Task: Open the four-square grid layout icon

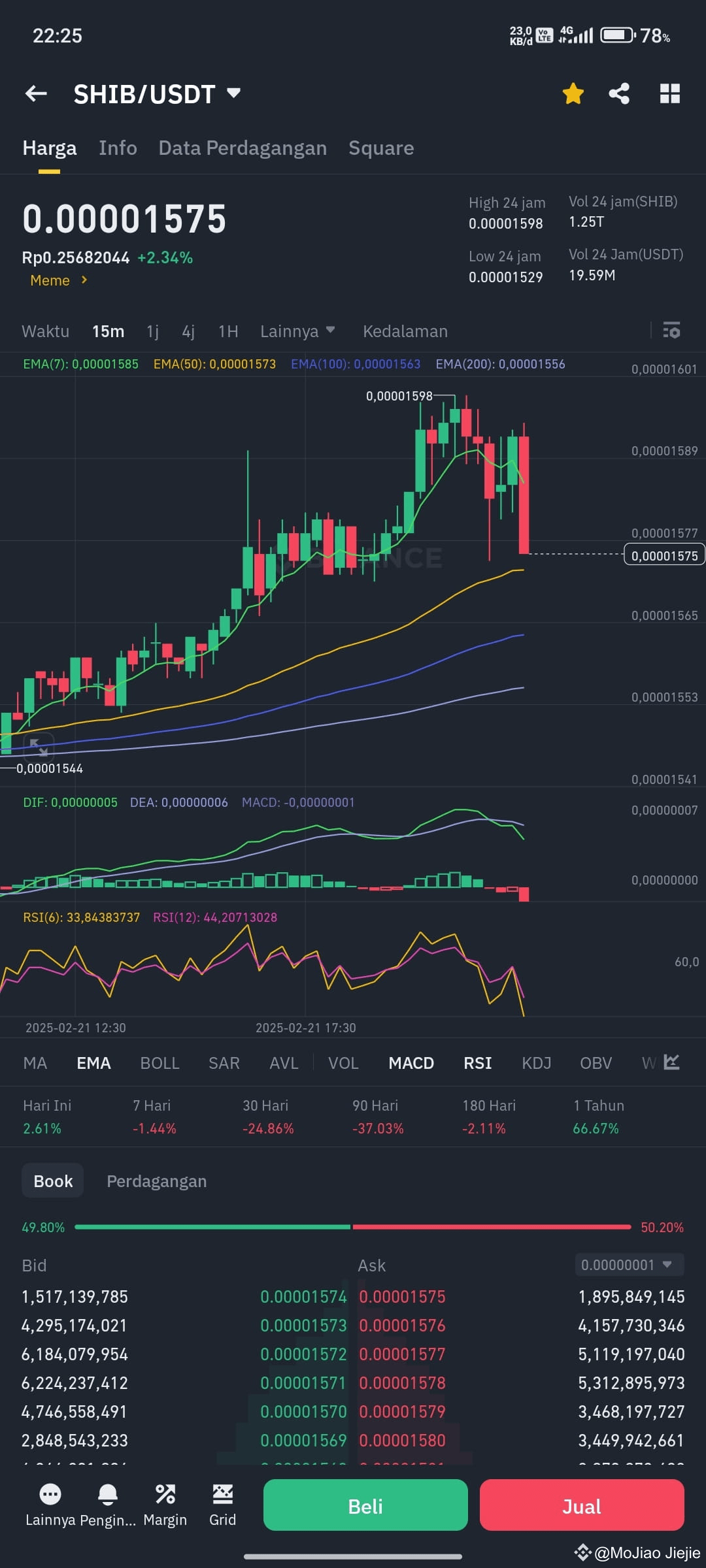Action: tap(670, 93)
